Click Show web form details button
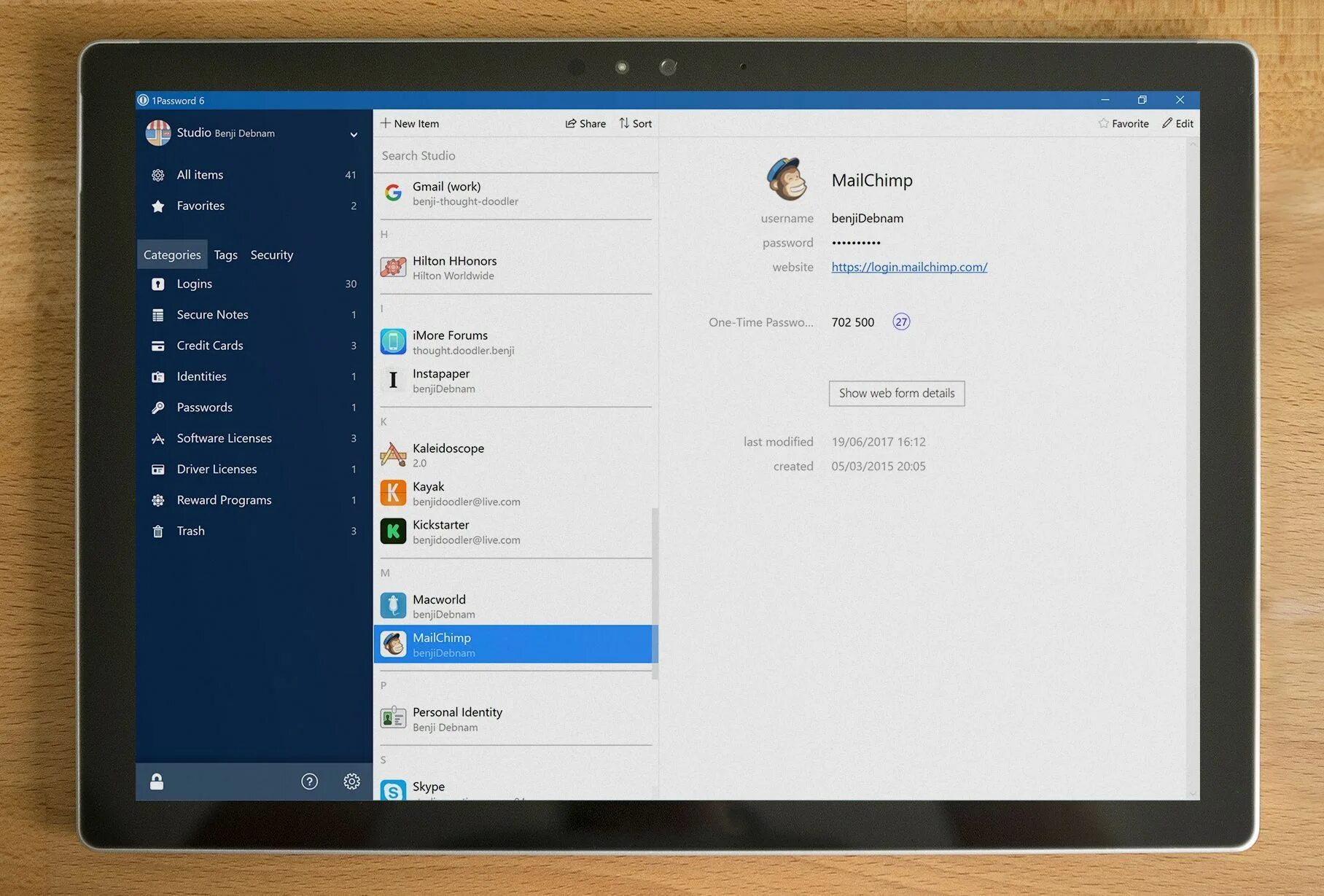This screenshot has height=896, width=1324. [897, 393]
